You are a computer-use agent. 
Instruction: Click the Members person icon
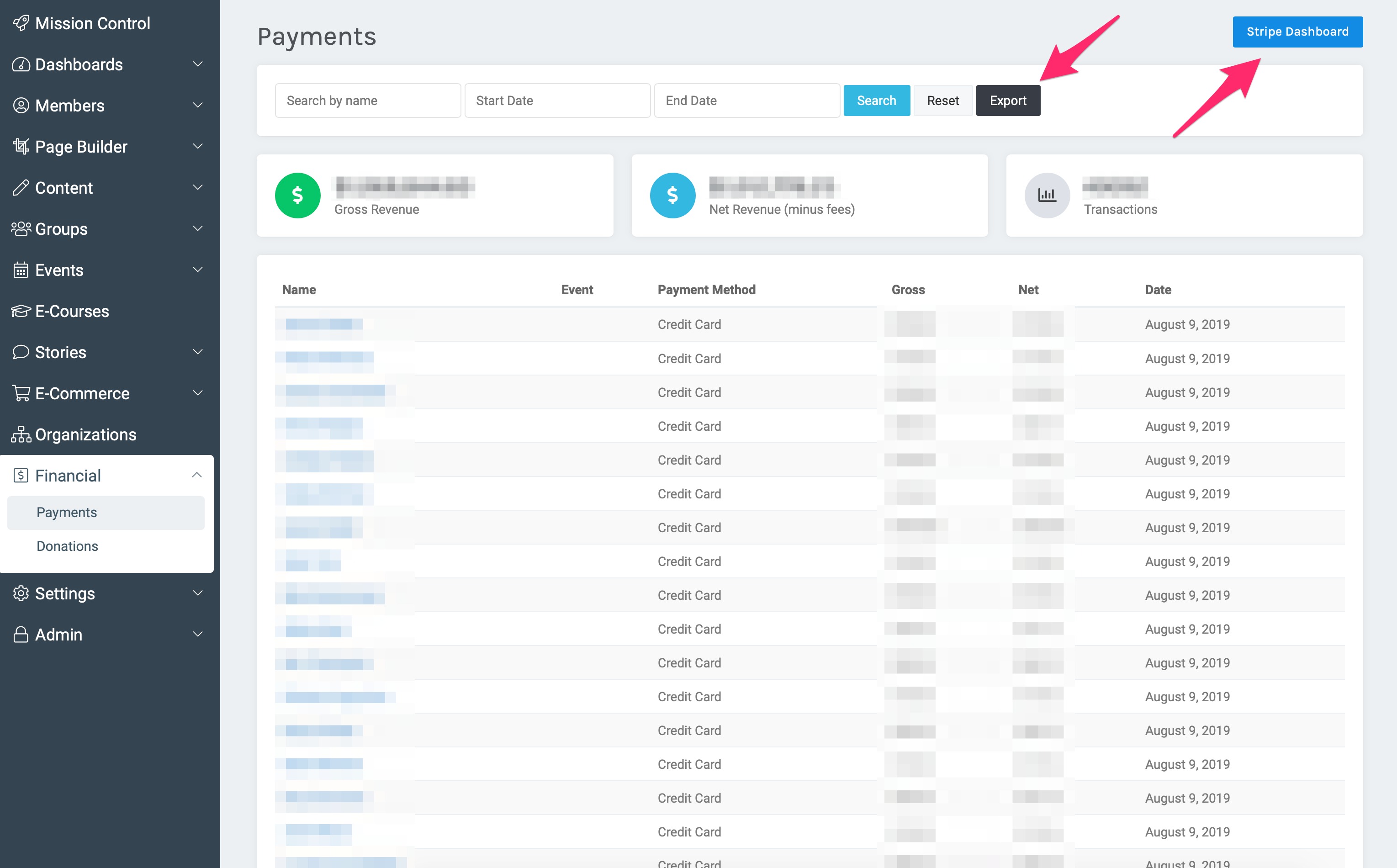pos(21,106)
